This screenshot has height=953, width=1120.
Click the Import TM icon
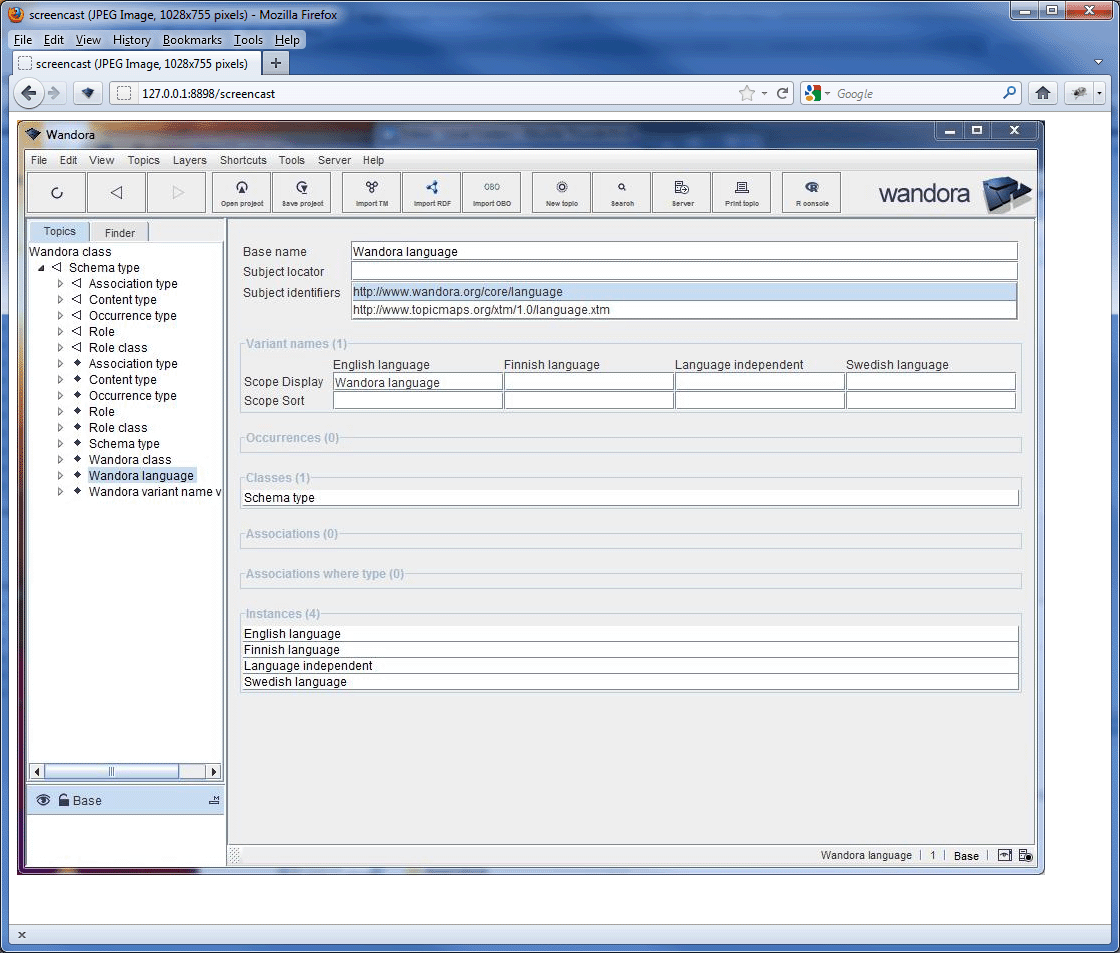(x=370, y=192)
